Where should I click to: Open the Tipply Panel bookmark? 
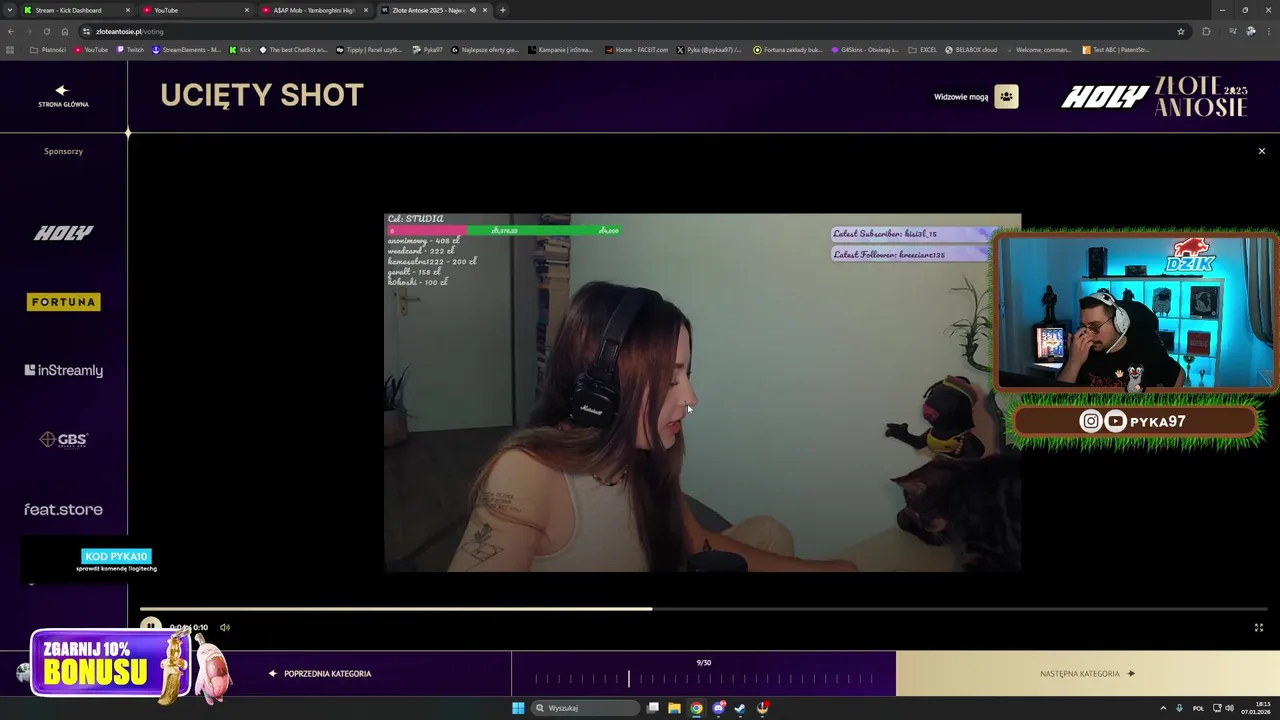click(369, 50)
